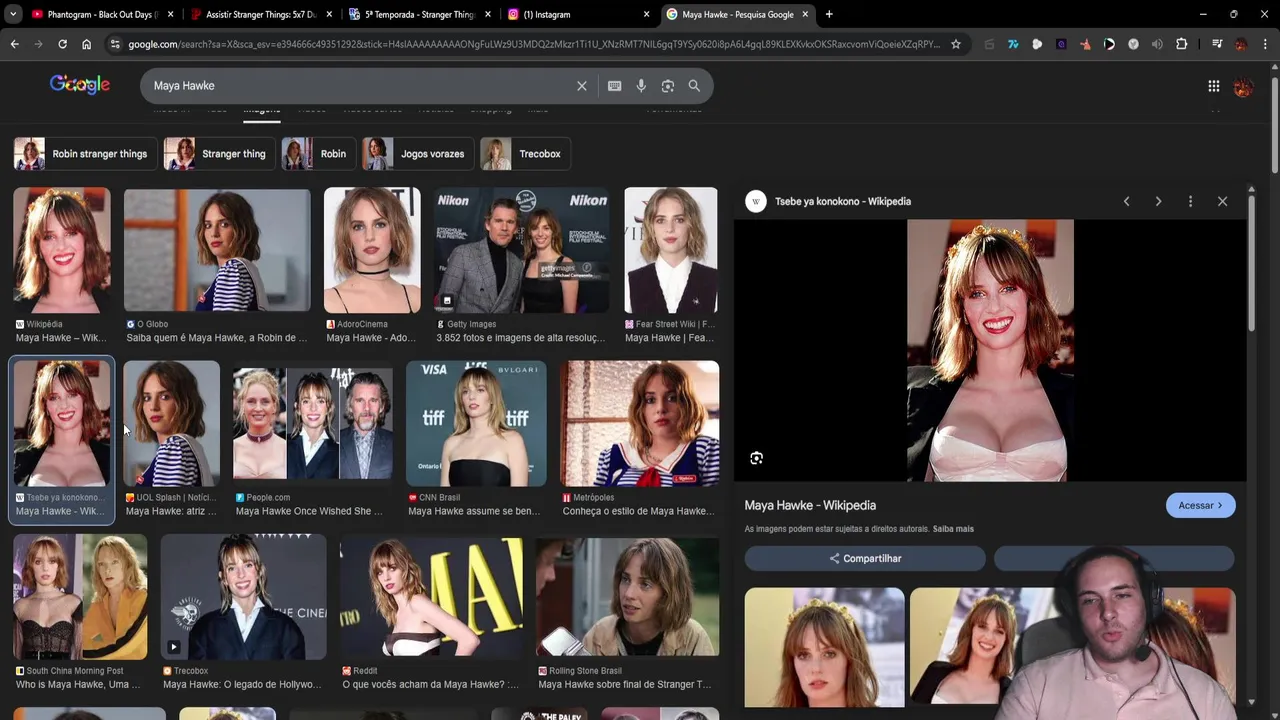Open preview panel three-dot options
The image size is (1280, 720).
[x=1190, y=201]
